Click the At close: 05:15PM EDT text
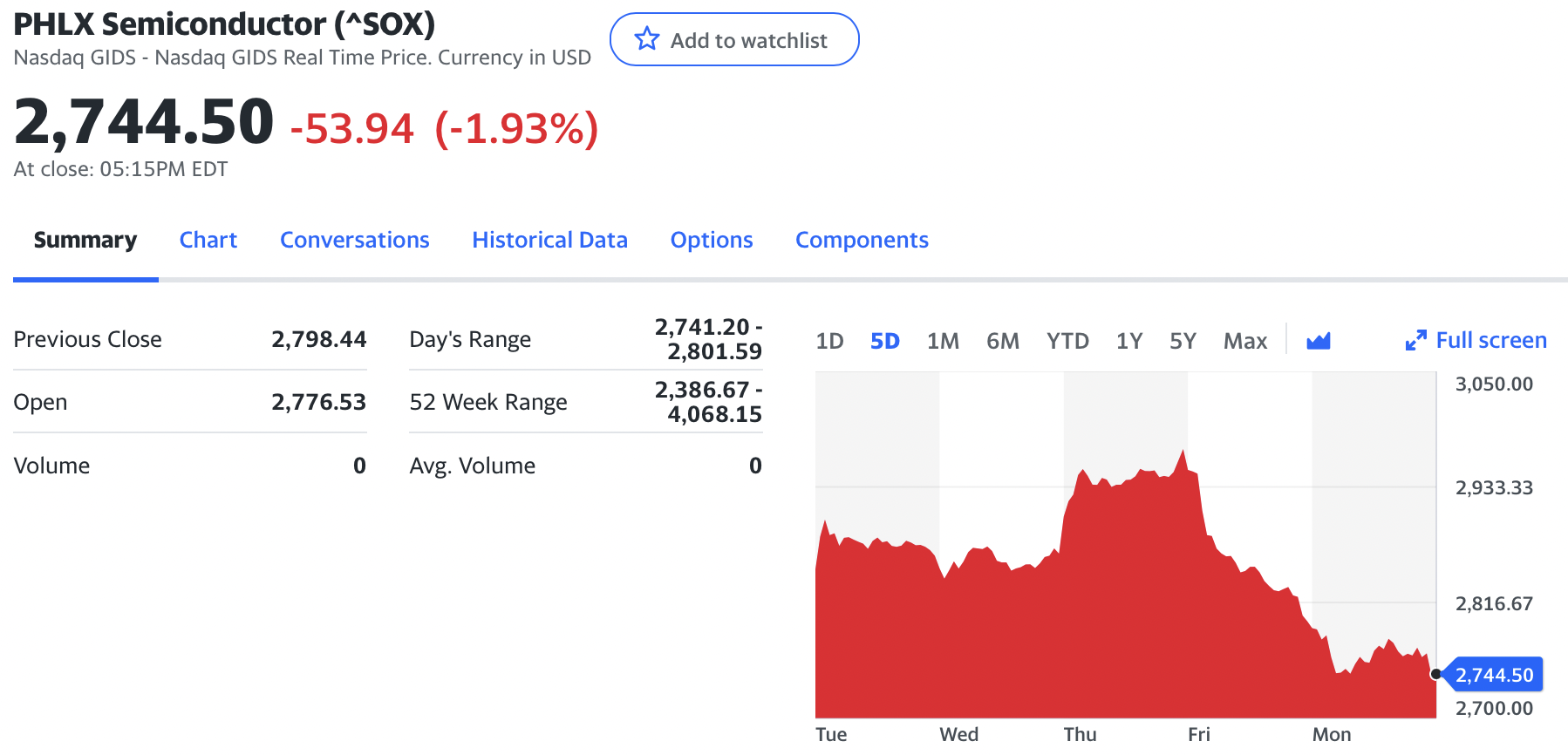This screenshot has height=755, width=1568. (120, 169)
